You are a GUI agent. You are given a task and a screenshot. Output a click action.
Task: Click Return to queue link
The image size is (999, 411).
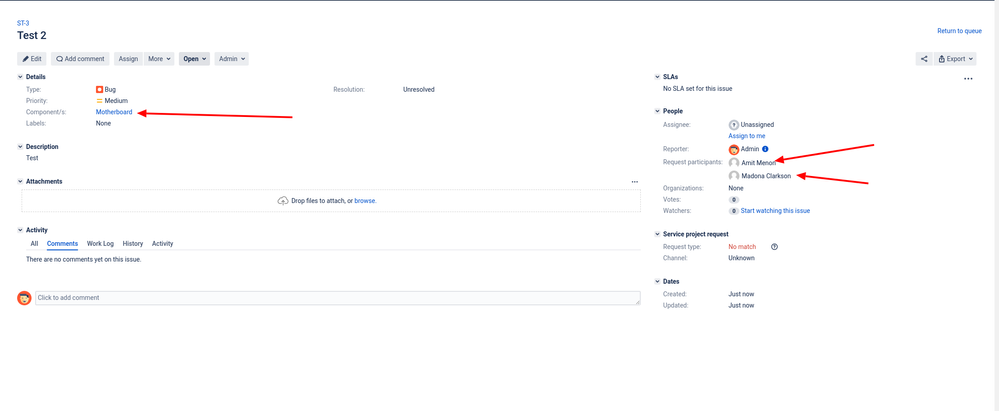[959, 31]
